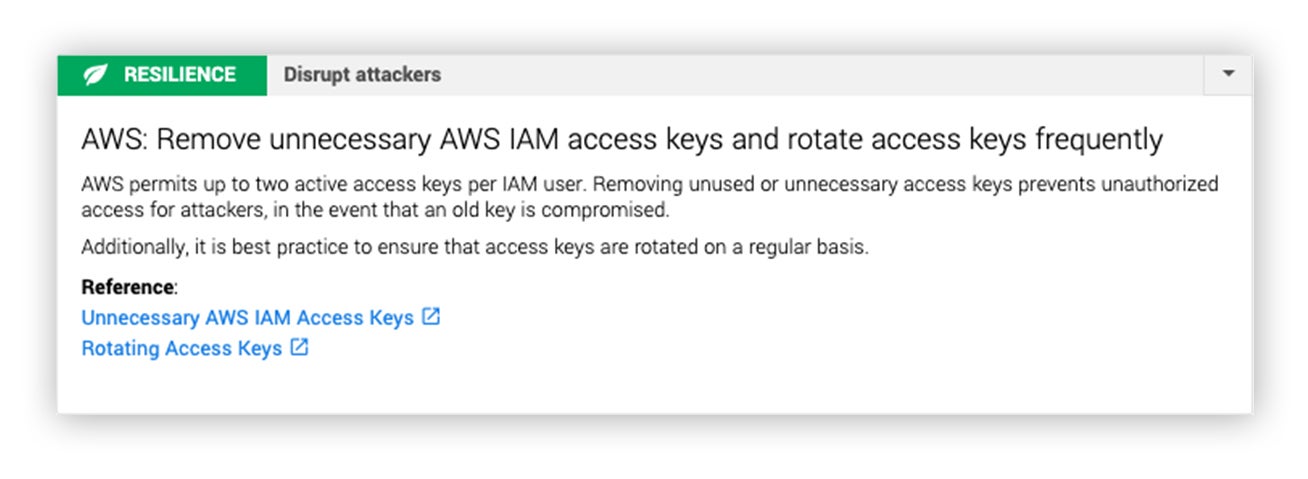Open the Unnecessary AWS IAM Access Keys link
1308x479 pixels.
pyautogui.click(x=247, y=318)
